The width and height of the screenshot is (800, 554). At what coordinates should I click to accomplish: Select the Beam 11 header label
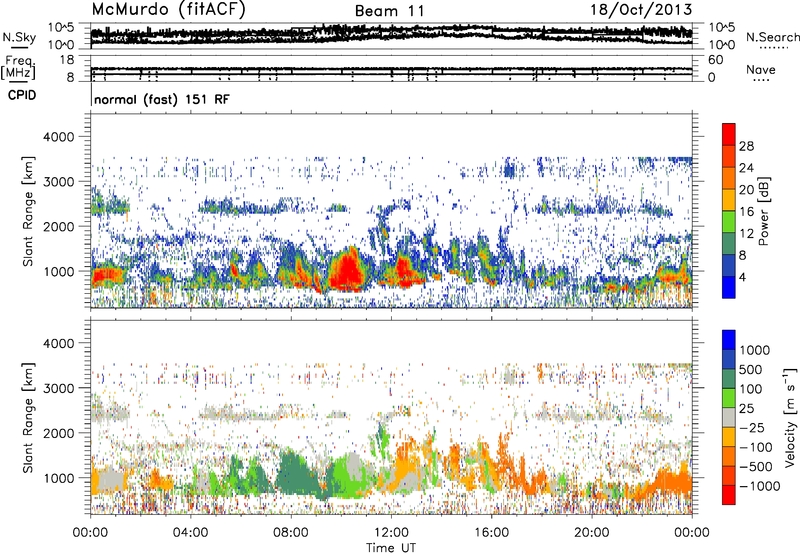pyautogui.click(x=389, y=11)
